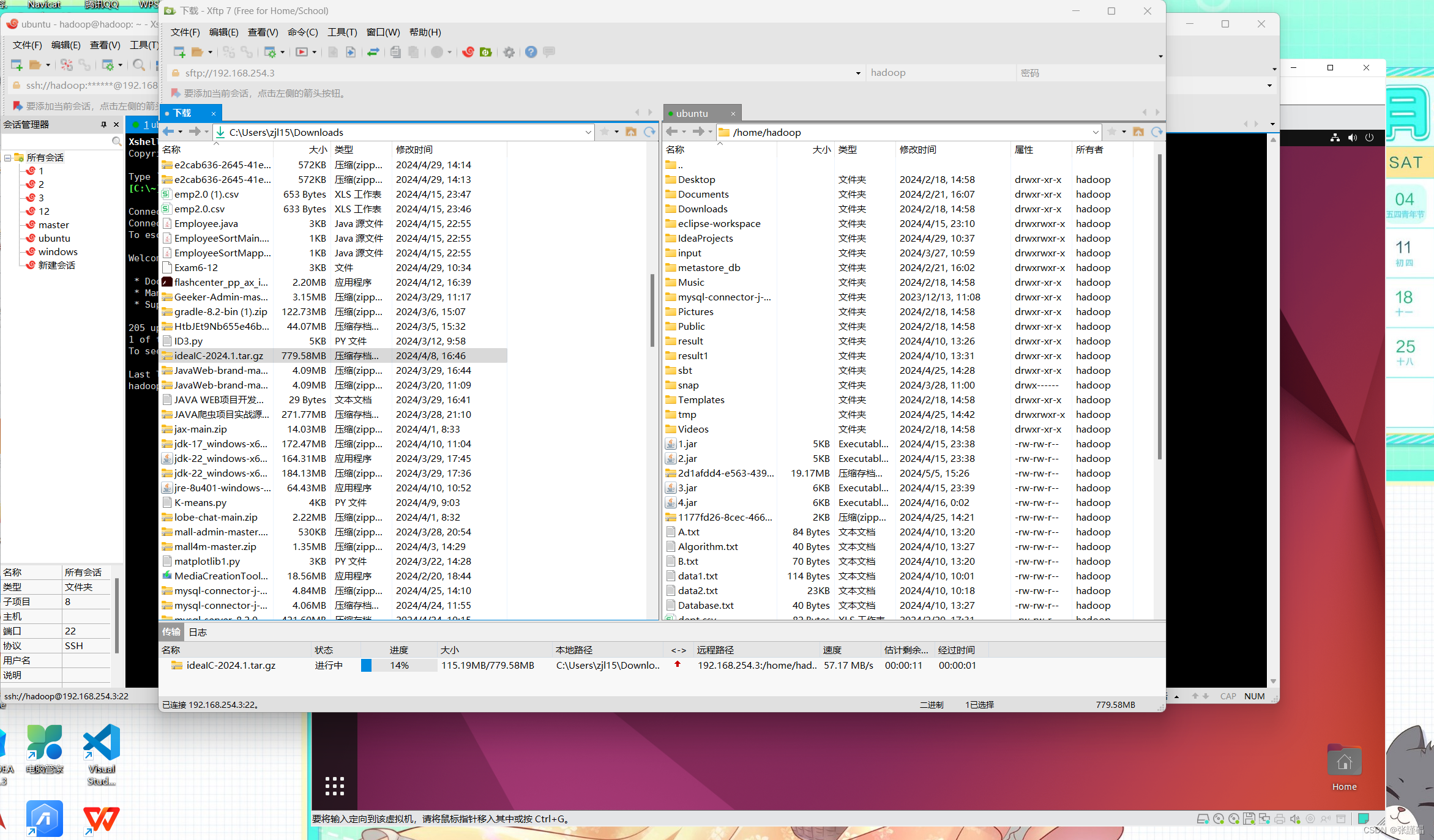The image size is (1434, 840).
Task: Switch to the 日志 tab
Action: (197, 632)
